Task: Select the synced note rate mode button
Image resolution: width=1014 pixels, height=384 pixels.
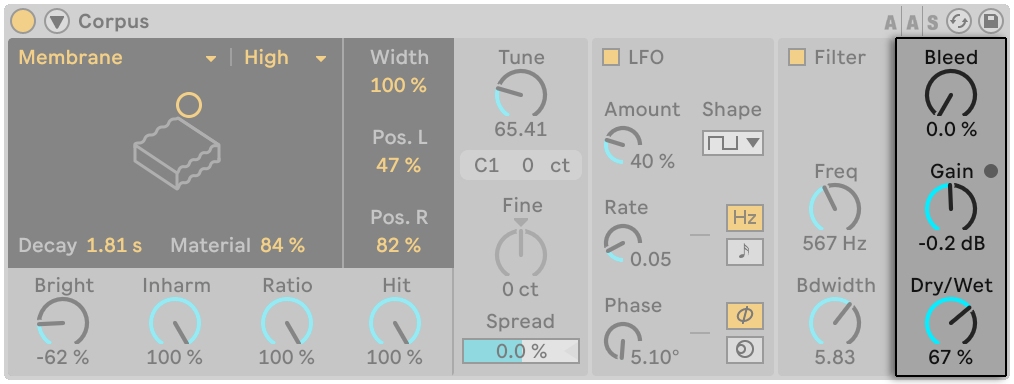Action: pos(744,252)
